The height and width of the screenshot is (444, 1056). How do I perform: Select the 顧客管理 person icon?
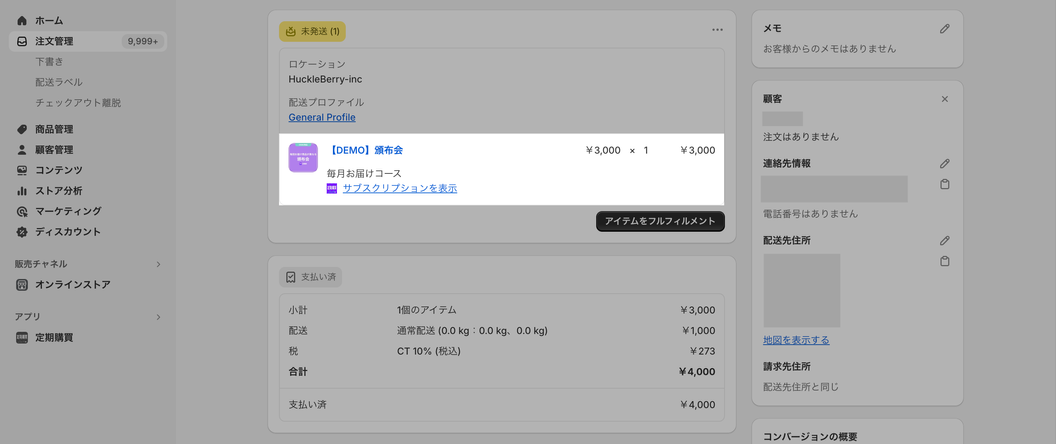[22, 150]
